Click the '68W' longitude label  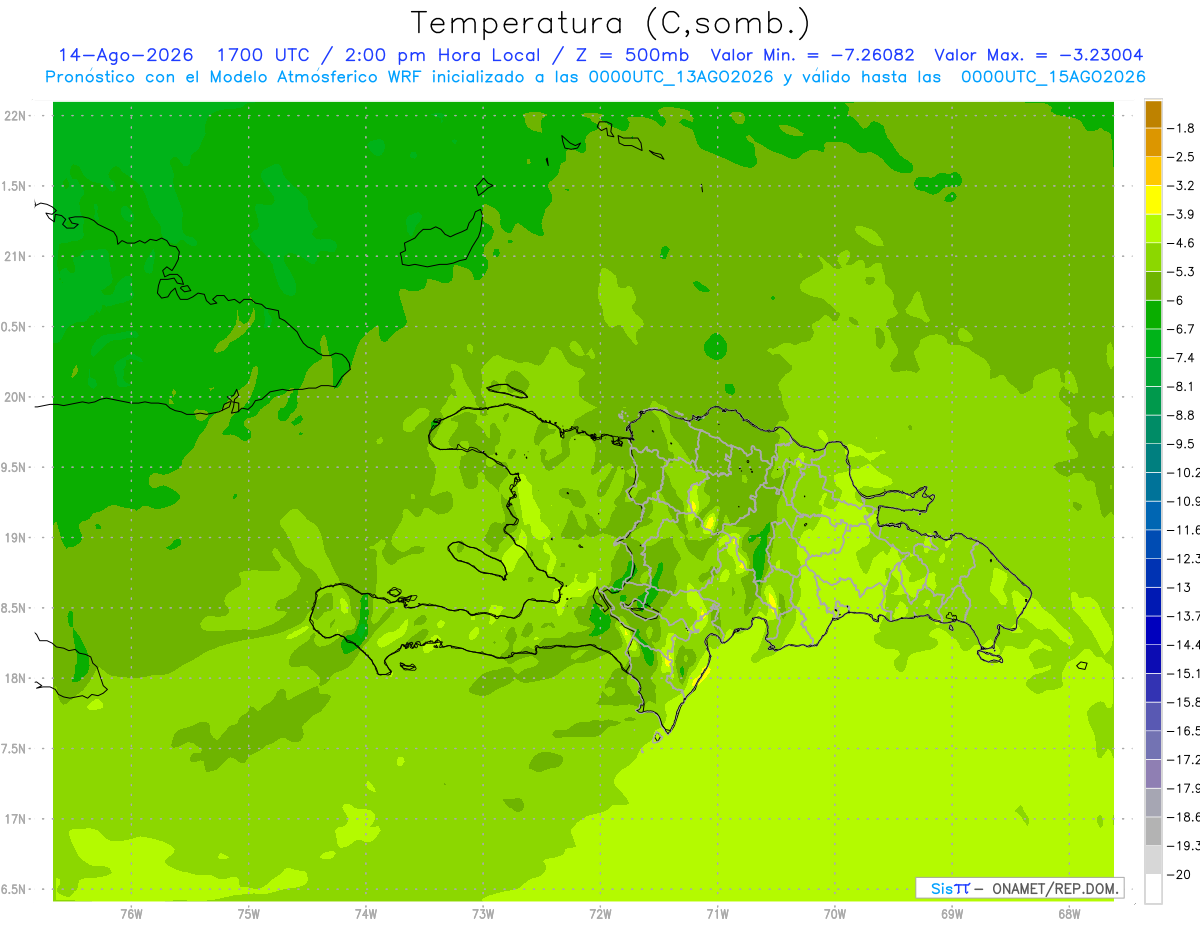[x=1069, y=913]
